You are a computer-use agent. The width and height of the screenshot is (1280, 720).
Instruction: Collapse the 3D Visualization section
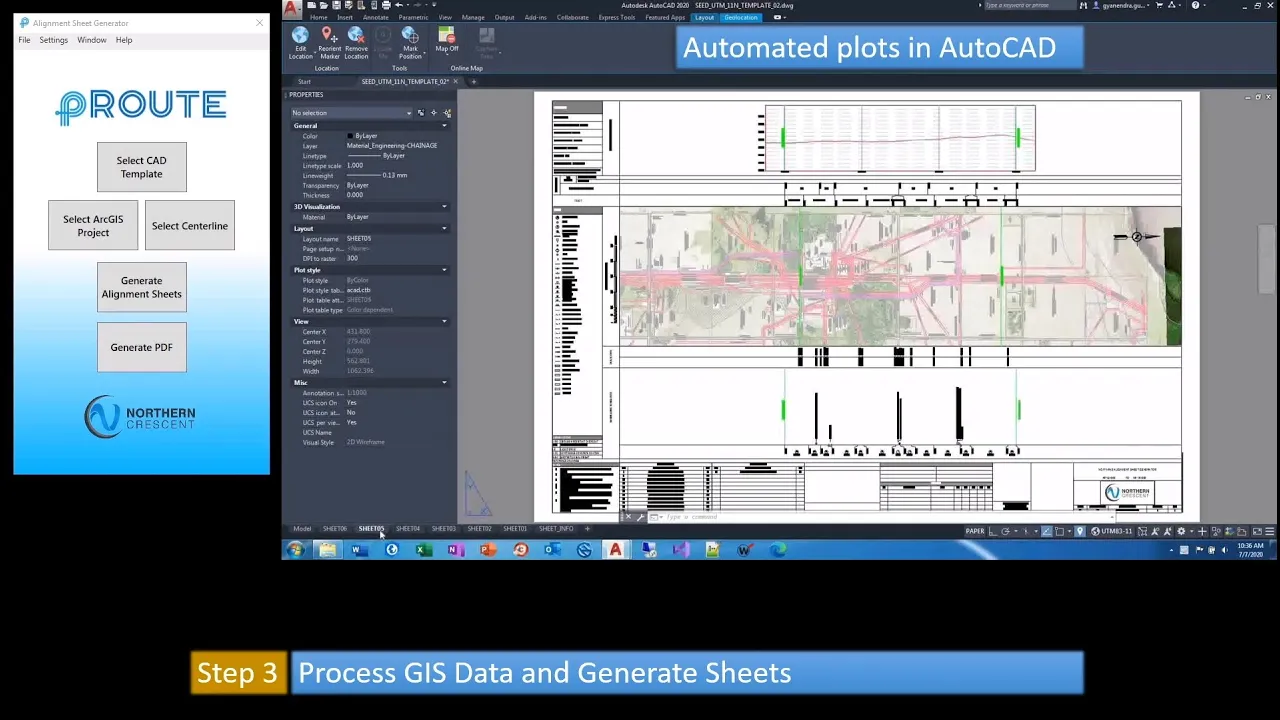click(444, 207)
